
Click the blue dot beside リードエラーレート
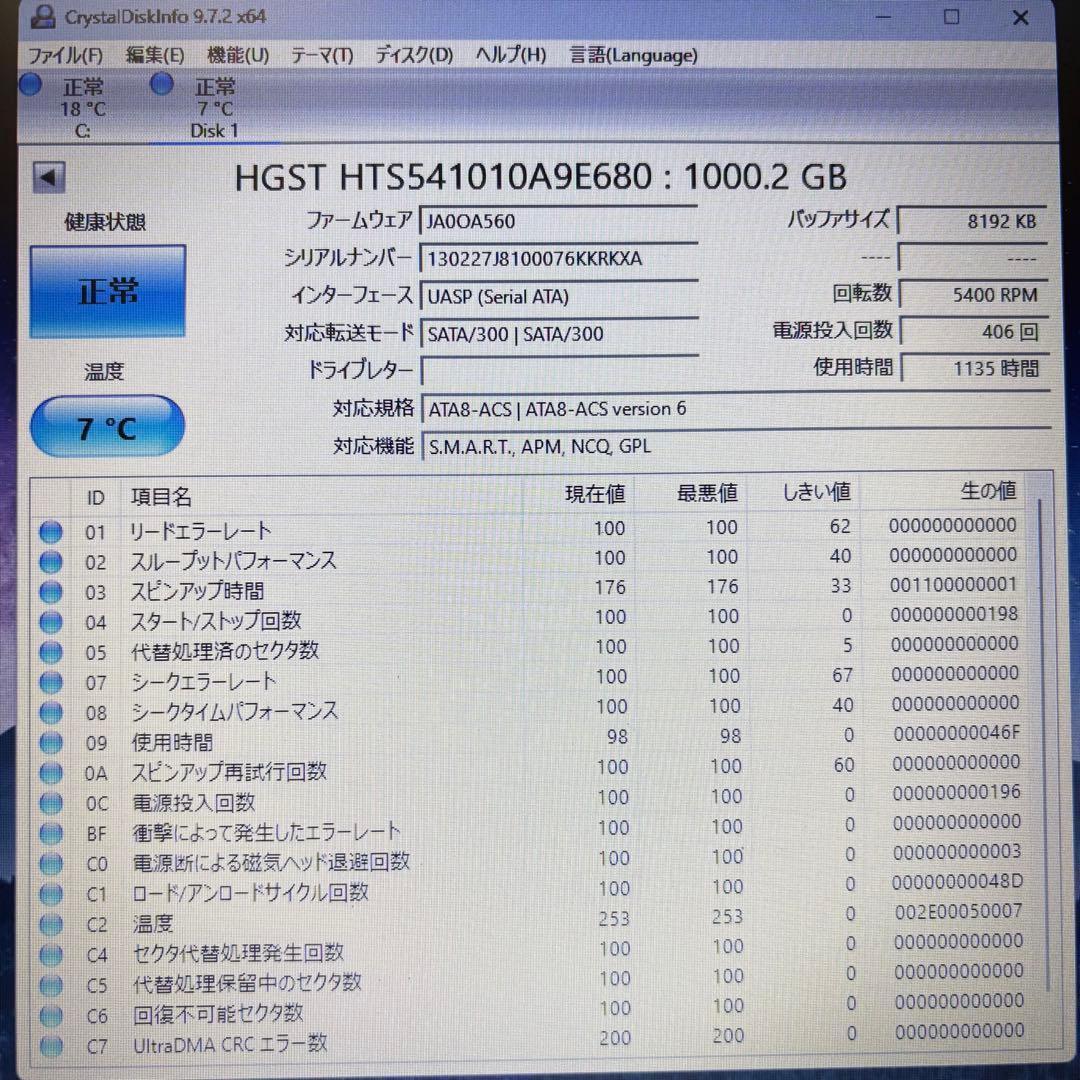tap(50, 532)
